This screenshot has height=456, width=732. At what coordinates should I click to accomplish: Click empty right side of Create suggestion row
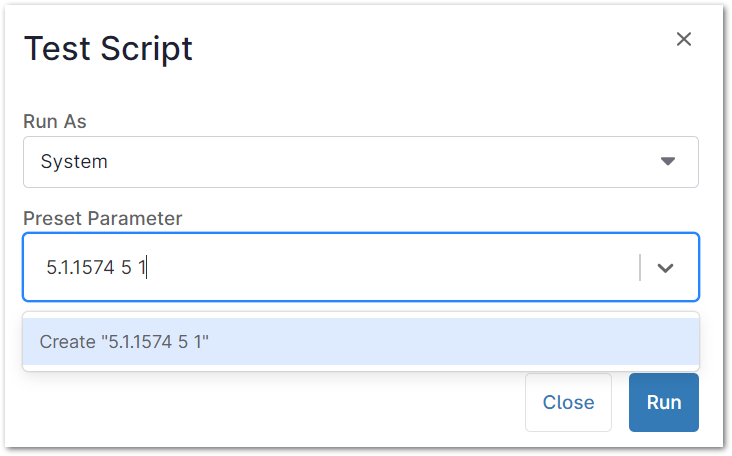click(x=500, y=342)
